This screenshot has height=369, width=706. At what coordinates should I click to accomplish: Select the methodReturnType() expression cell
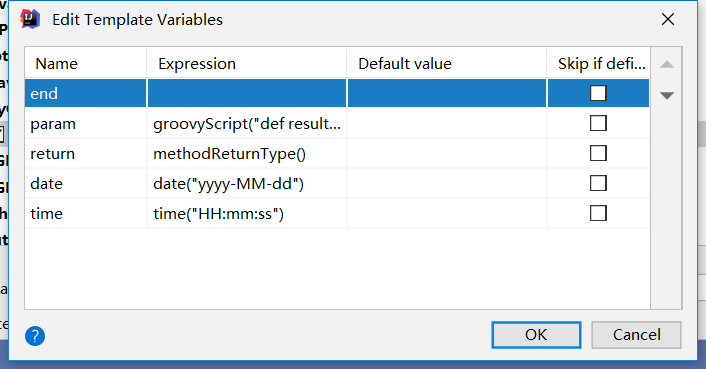pyautogui.click(x=247, y=153)
